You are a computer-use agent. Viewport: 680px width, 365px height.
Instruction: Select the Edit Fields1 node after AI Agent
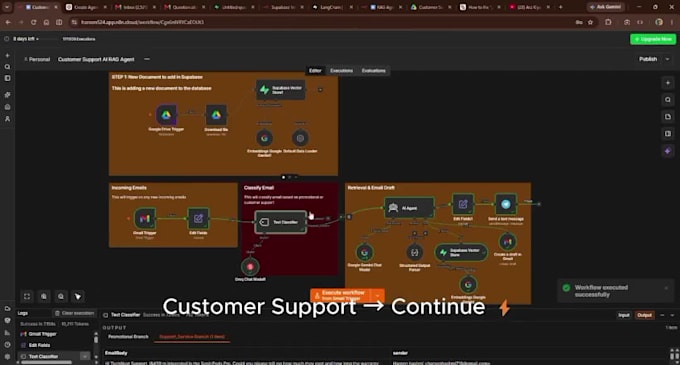click(463, 204)
